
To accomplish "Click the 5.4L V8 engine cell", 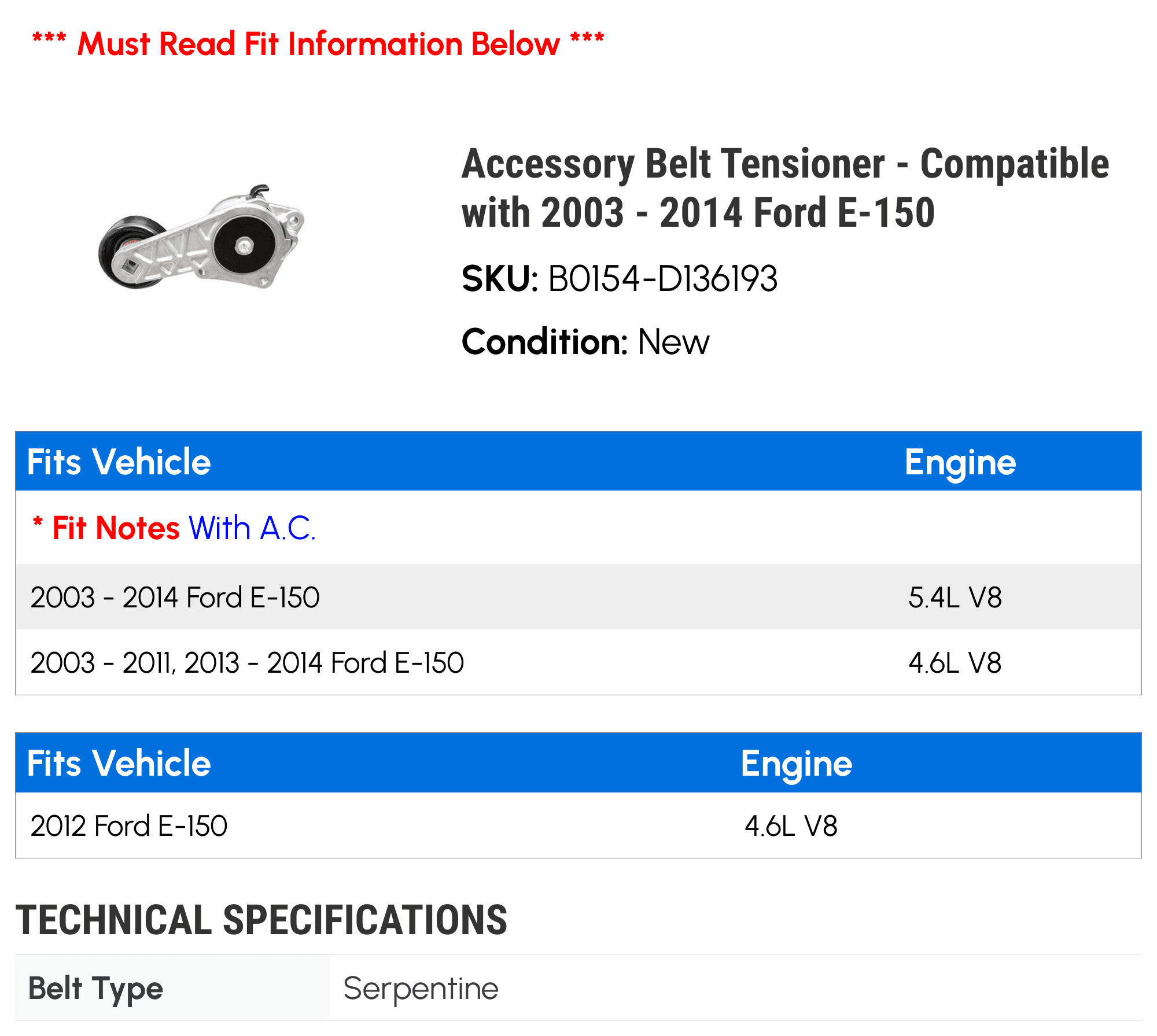I will 955,598.
